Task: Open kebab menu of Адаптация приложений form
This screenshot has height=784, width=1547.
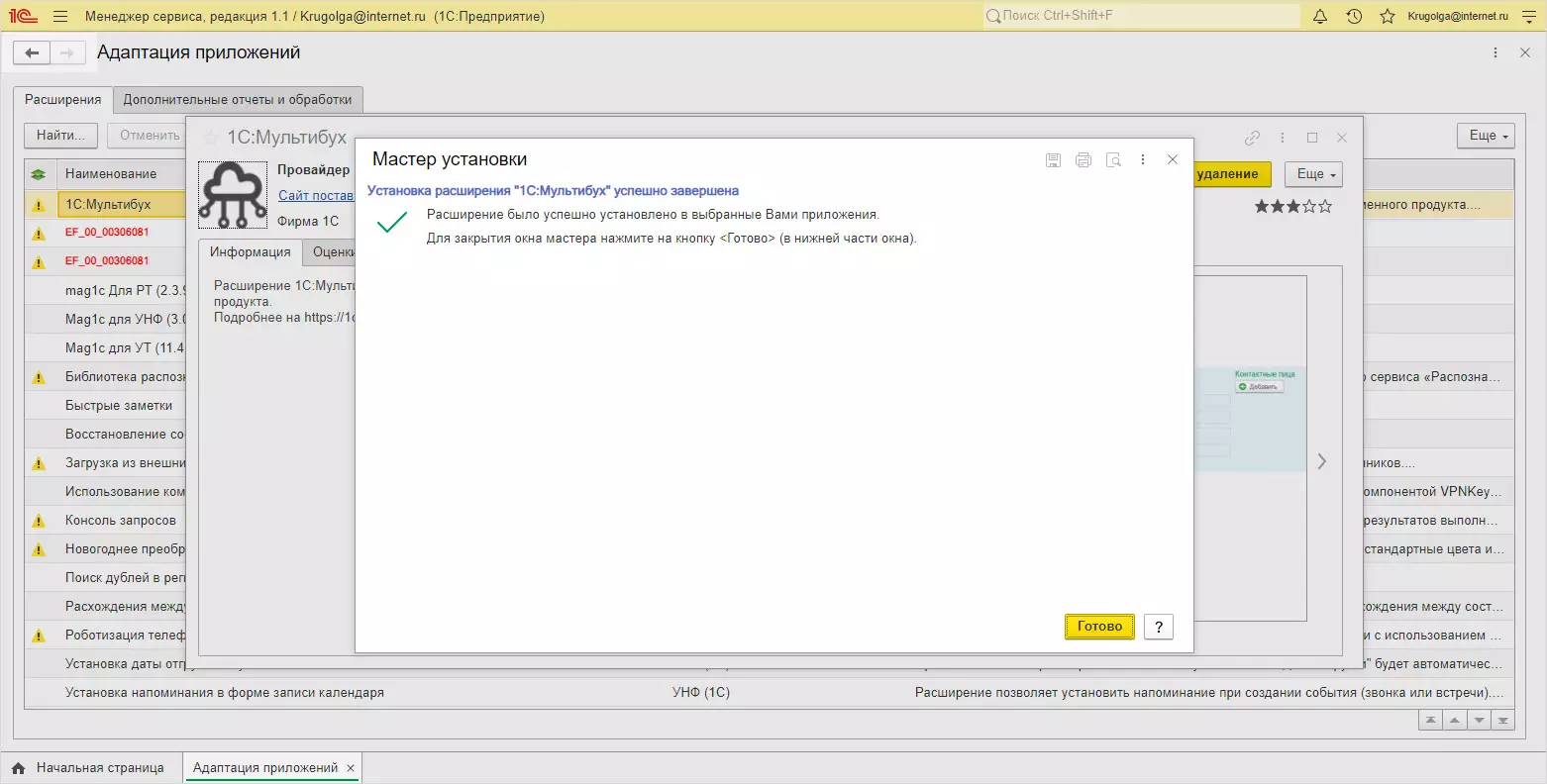Action: (1495, 52)
